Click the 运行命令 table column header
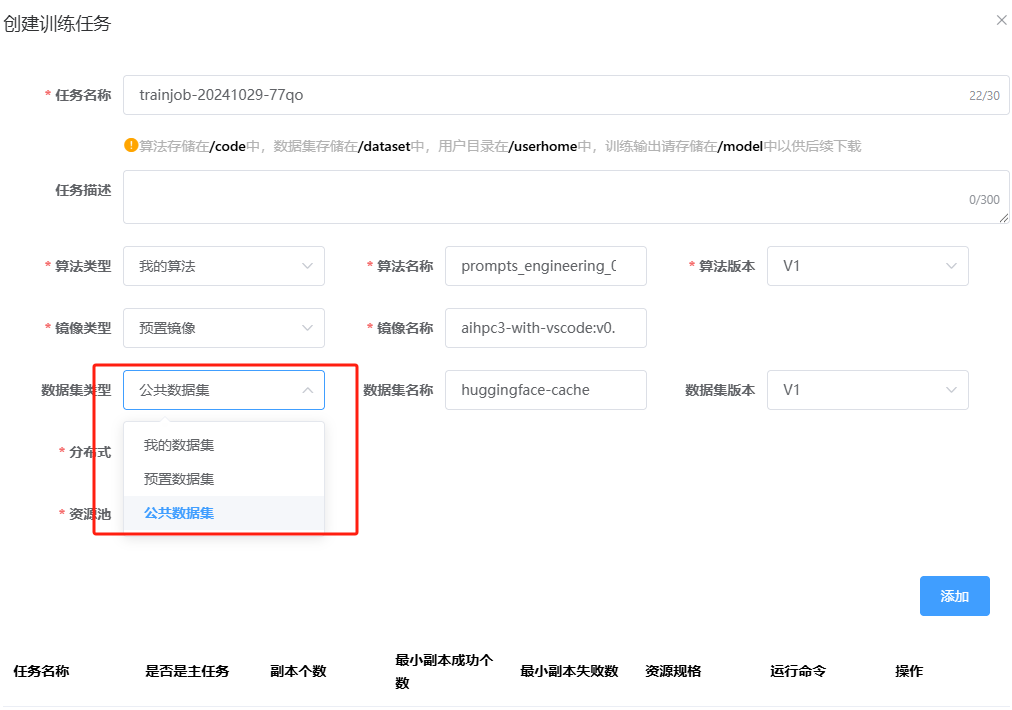The height and width of the screenshot is (710, 1012). click(x=798, y=671)
